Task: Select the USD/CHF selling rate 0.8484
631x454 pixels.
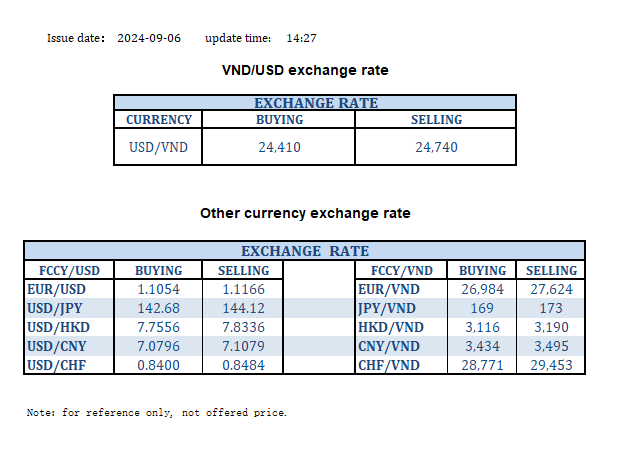Action: tap(243, 365)
